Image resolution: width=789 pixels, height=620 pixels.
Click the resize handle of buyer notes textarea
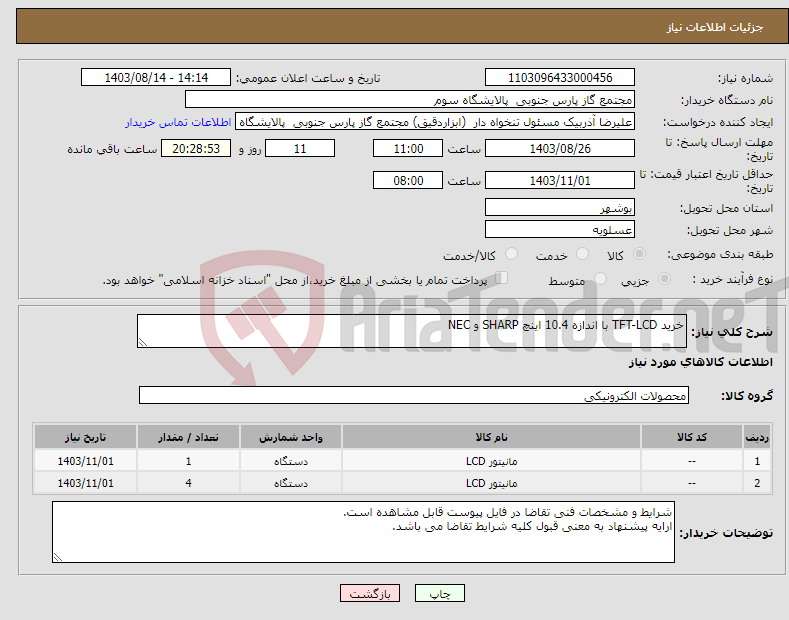(x=57, y=557)
